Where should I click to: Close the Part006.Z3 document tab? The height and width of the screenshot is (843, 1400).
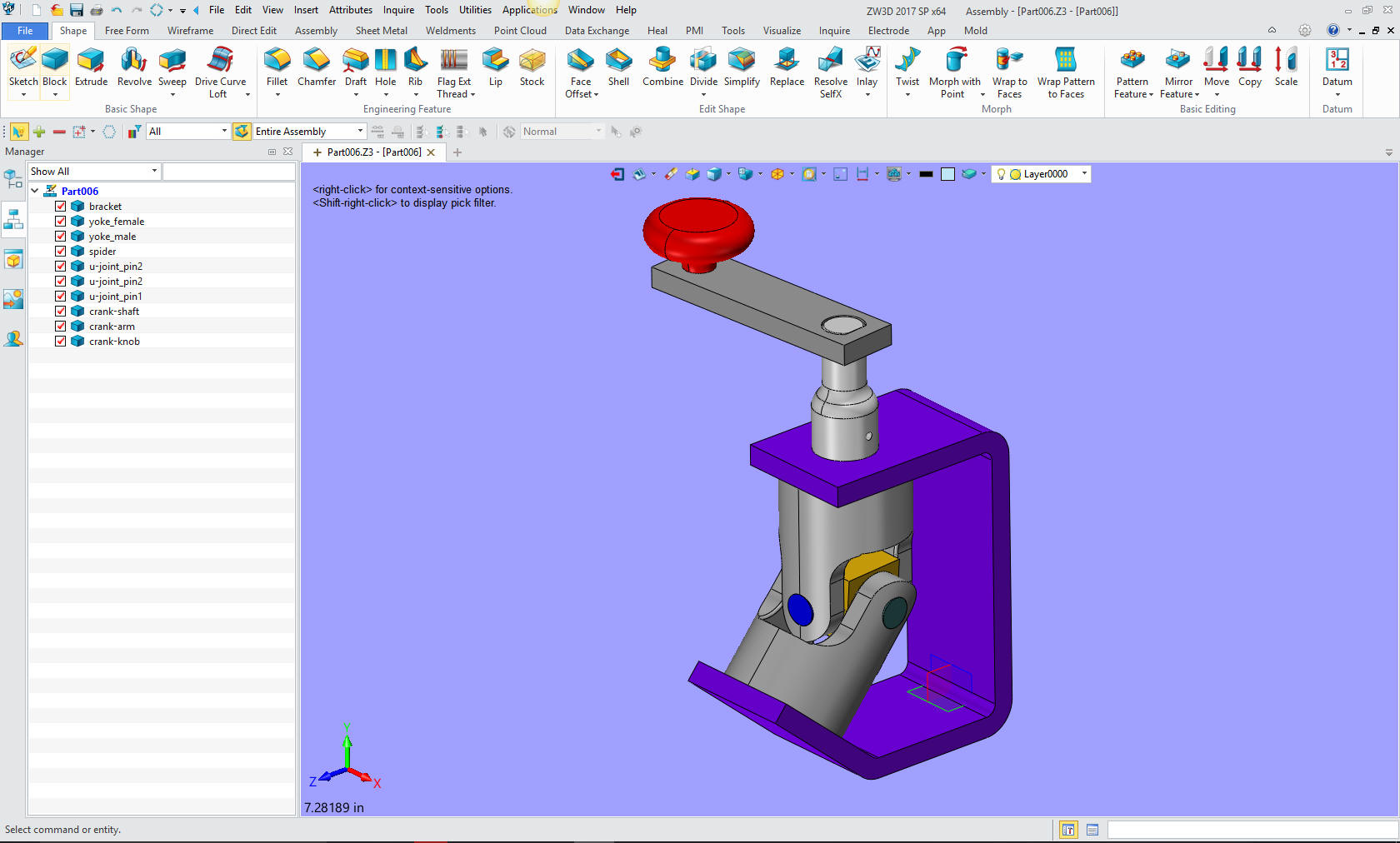tap(431, 152)
